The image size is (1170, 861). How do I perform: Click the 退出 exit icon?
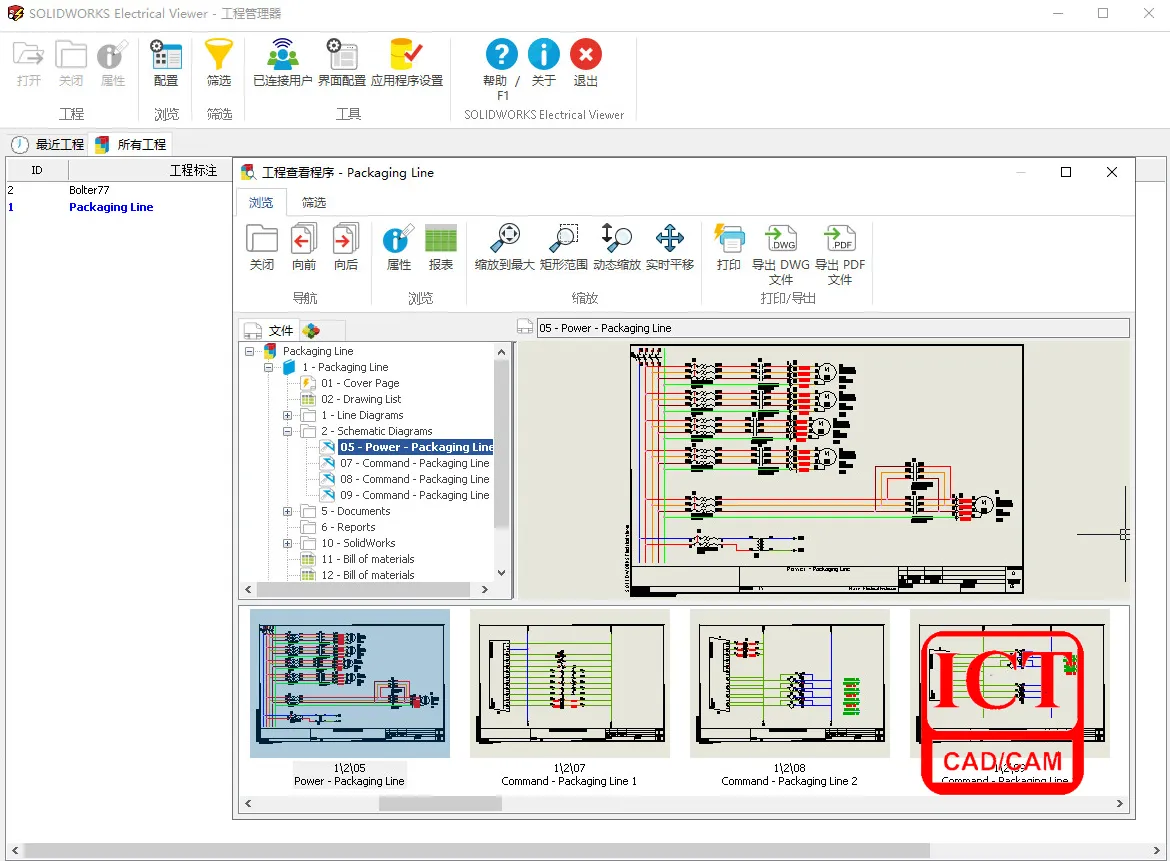(x=586, y=54)
